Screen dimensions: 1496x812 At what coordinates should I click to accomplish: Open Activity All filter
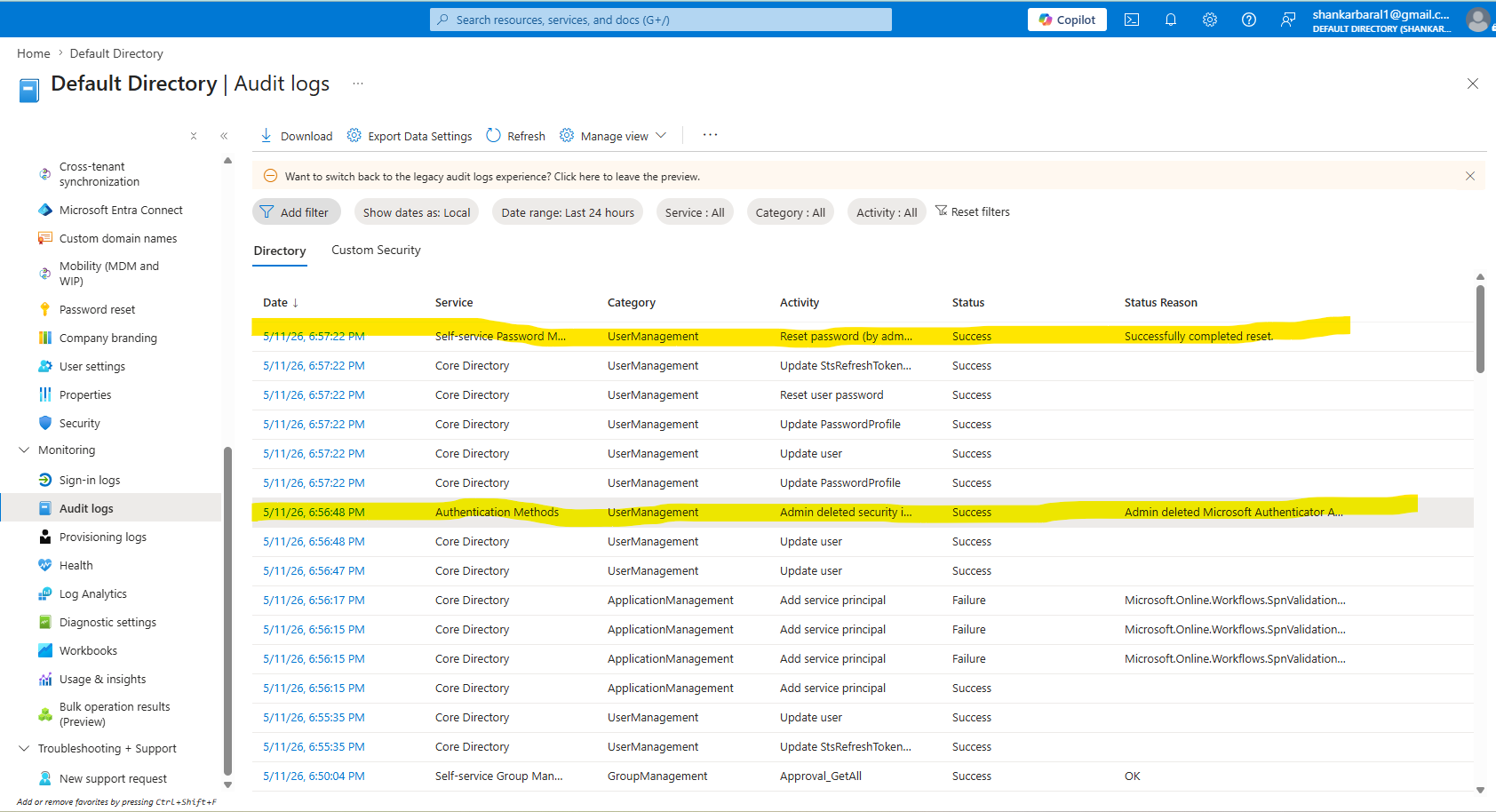pos(887,212)
